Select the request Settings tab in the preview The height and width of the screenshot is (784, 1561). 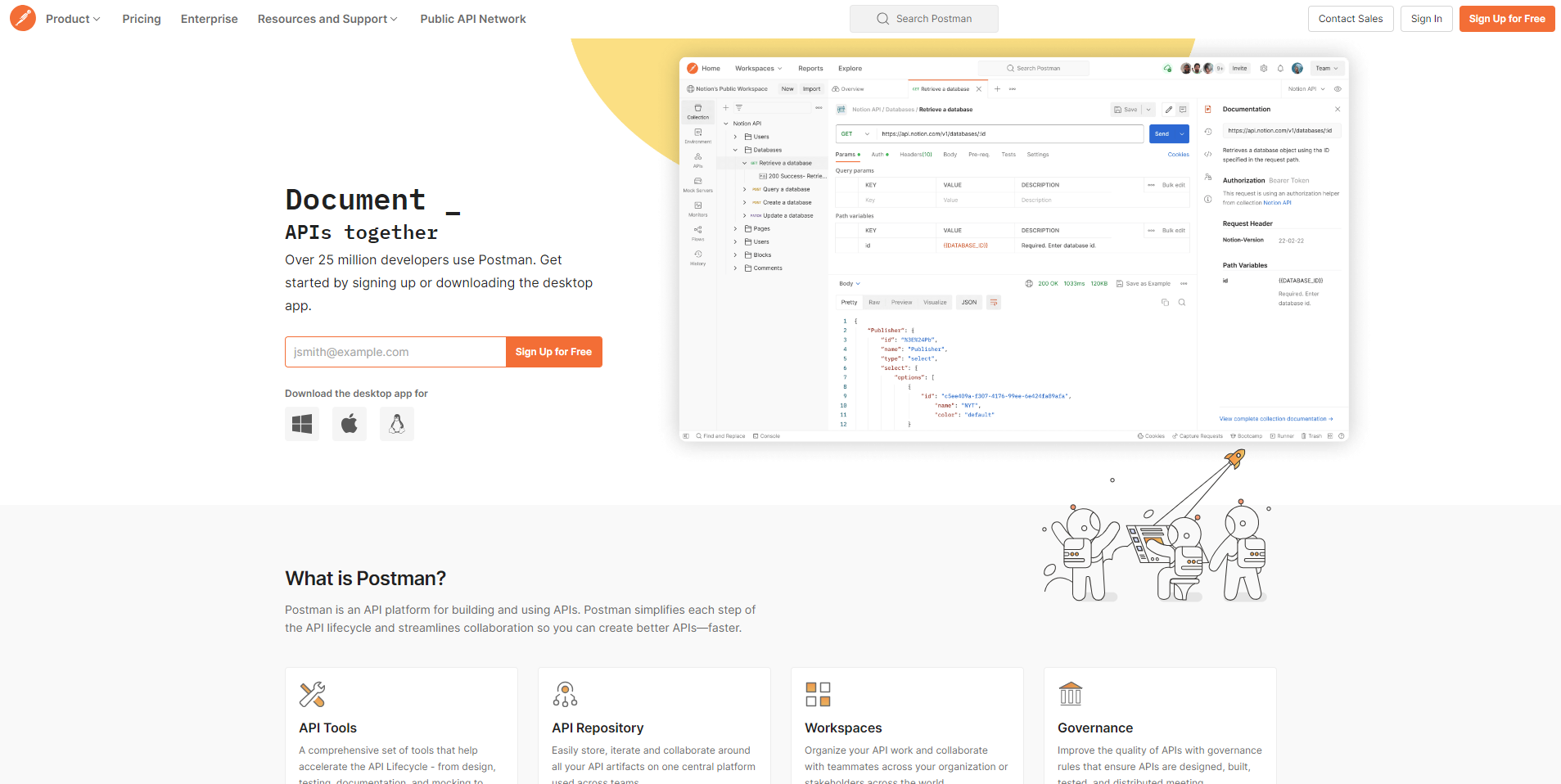click(1038, 155)
